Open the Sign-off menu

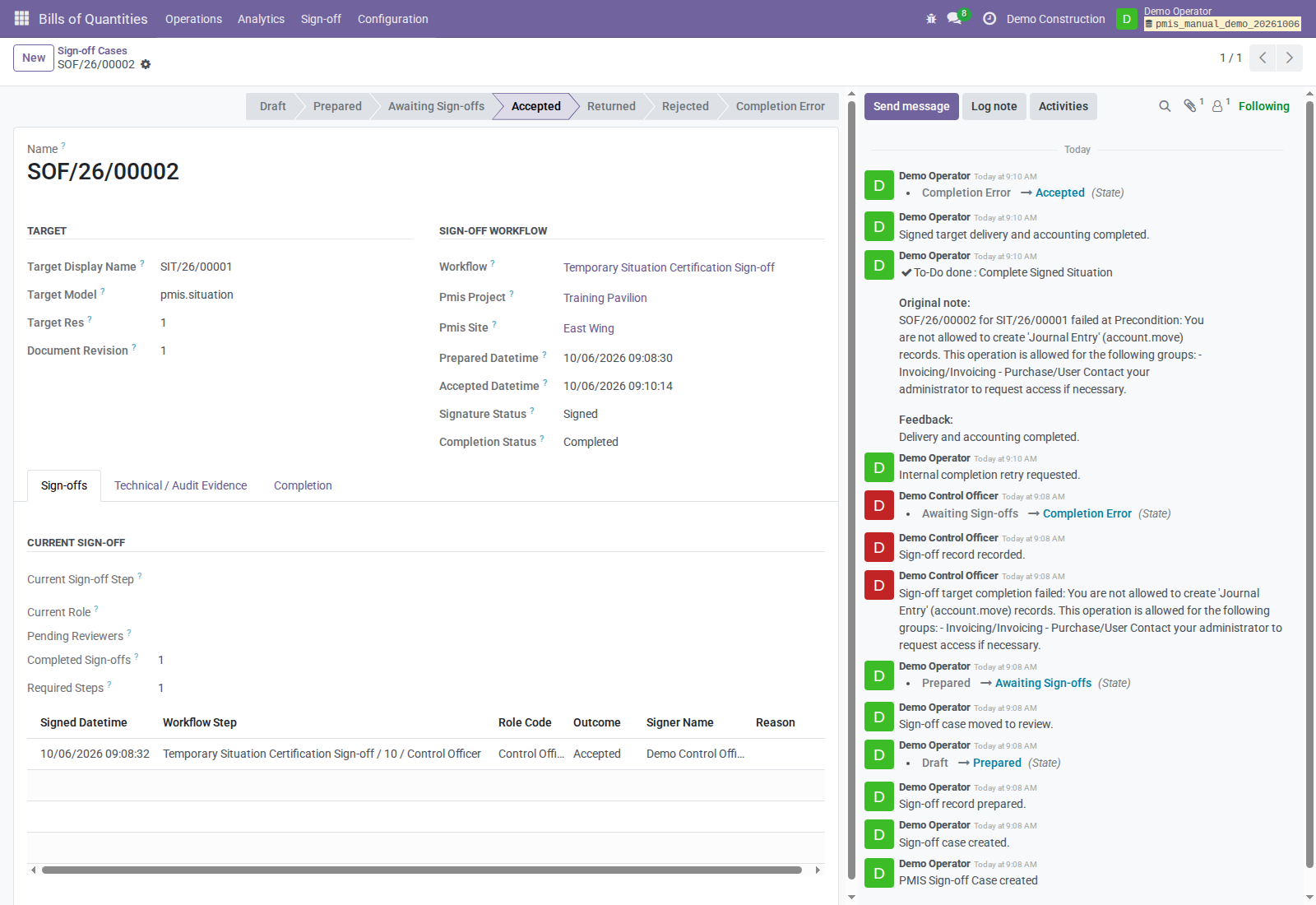(321, 19)
